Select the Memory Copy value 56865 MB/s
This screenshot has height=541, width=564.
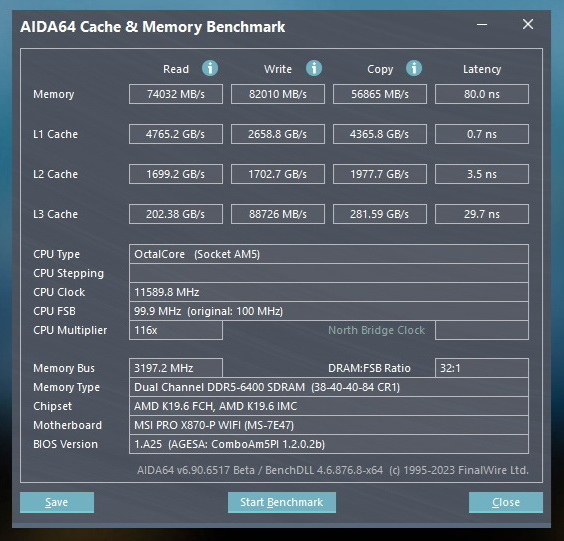click(x=380, y=94)
